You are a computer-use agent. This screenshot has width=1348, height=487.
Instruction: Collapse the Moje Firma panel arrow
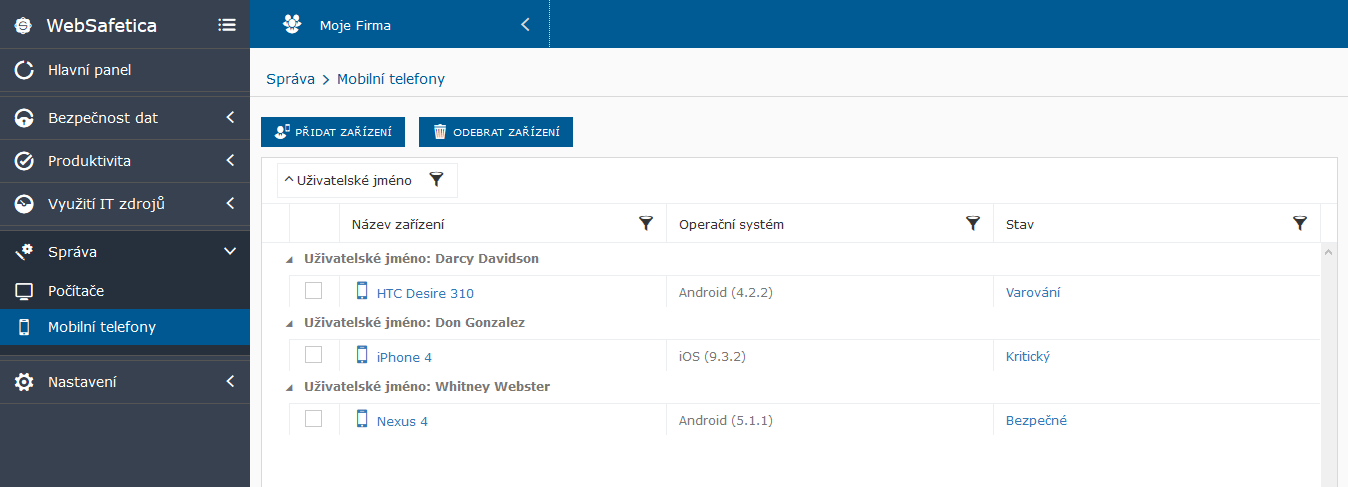(525, 25)
